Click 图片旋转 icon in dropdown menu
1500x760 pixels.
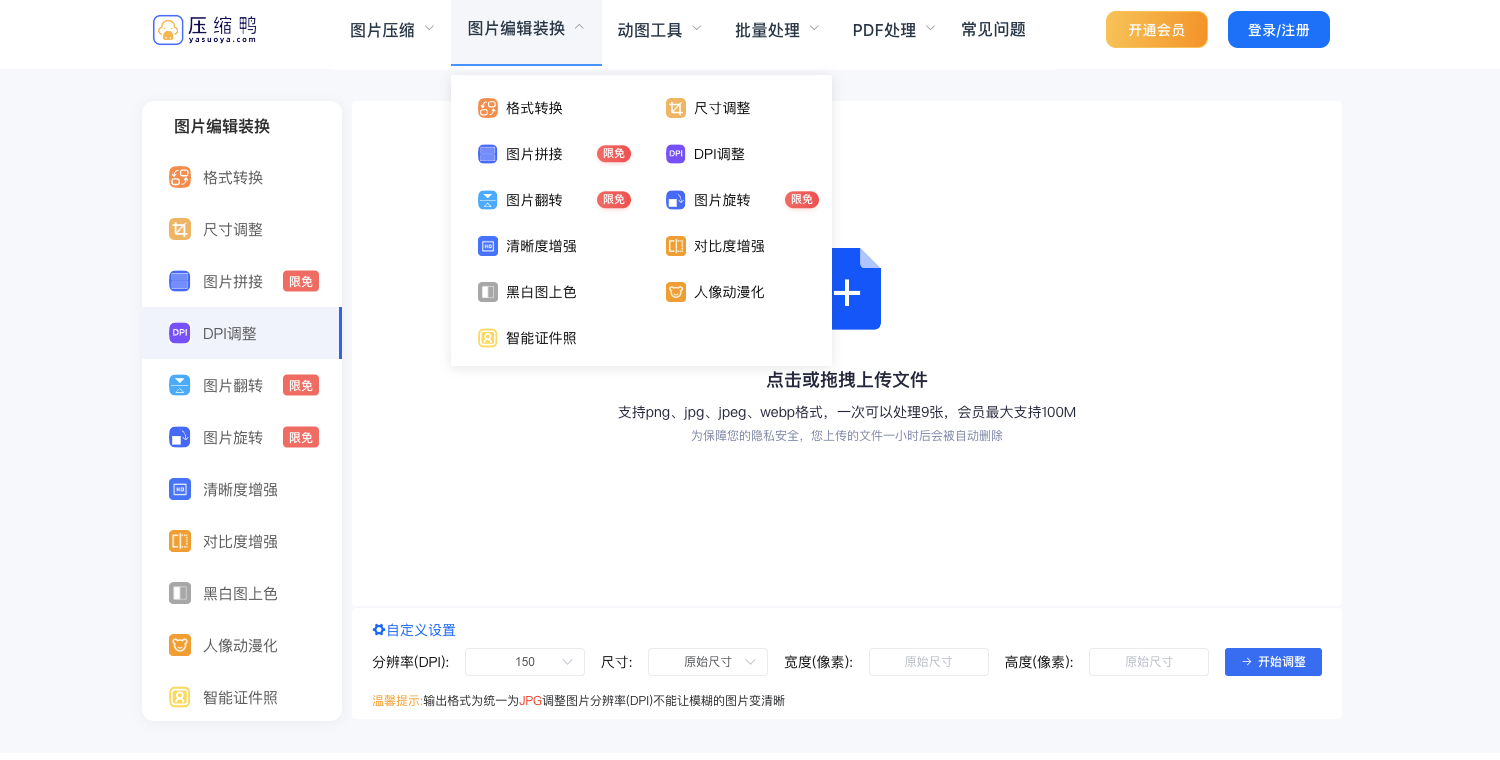[x=676, y=200]
